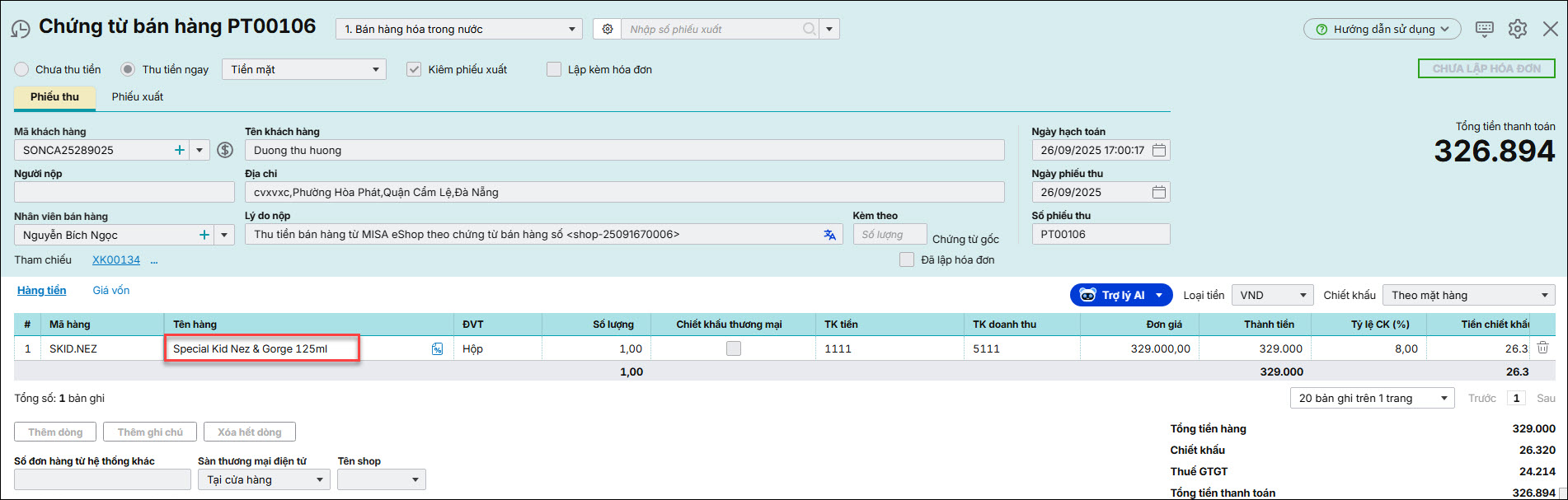
Task: Enable Lập kèm hóa đơn checkbox
Action: point(554,69)
